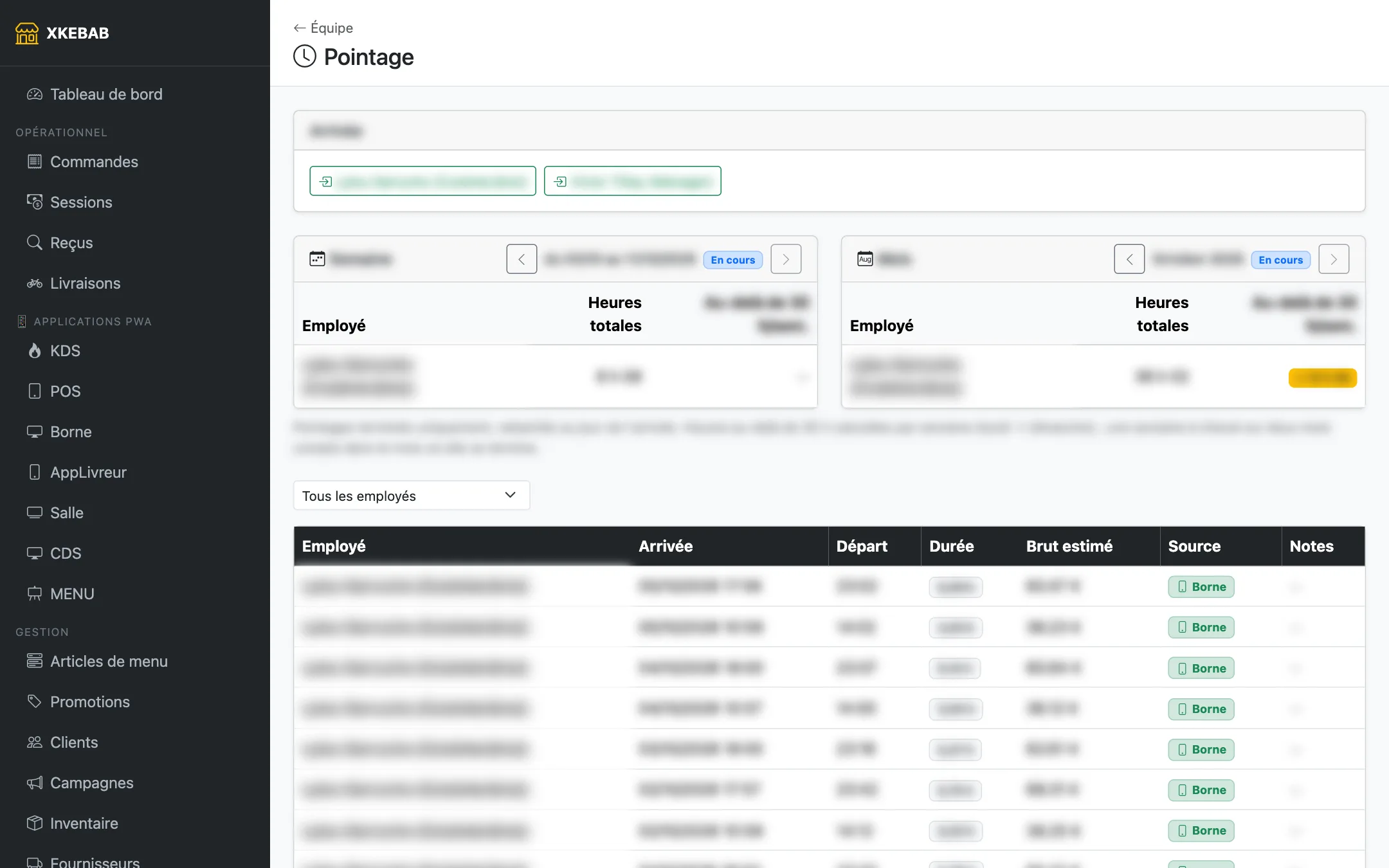Click the Promotions tag icon

pyautogui.click(x=35, y=702)
